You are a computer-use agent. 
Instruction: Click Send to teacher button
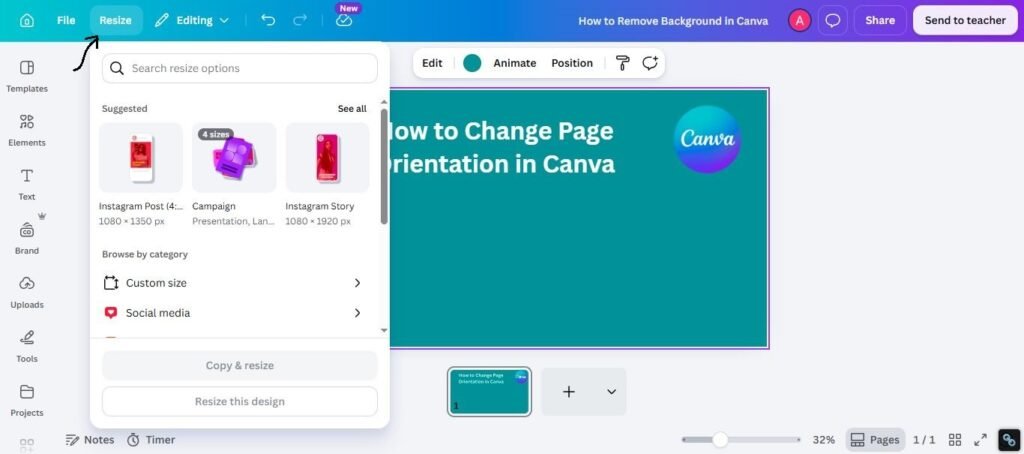pos(965,20)
